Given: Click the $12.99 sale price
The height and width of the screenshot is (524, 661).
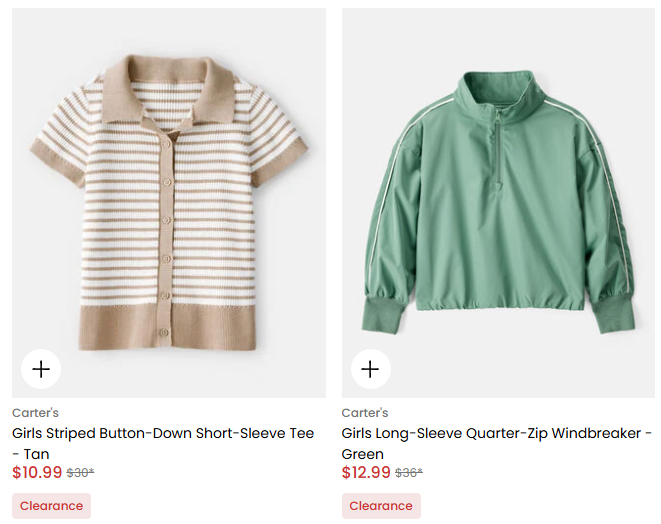Looking at the screenshot, I should 366,472.
